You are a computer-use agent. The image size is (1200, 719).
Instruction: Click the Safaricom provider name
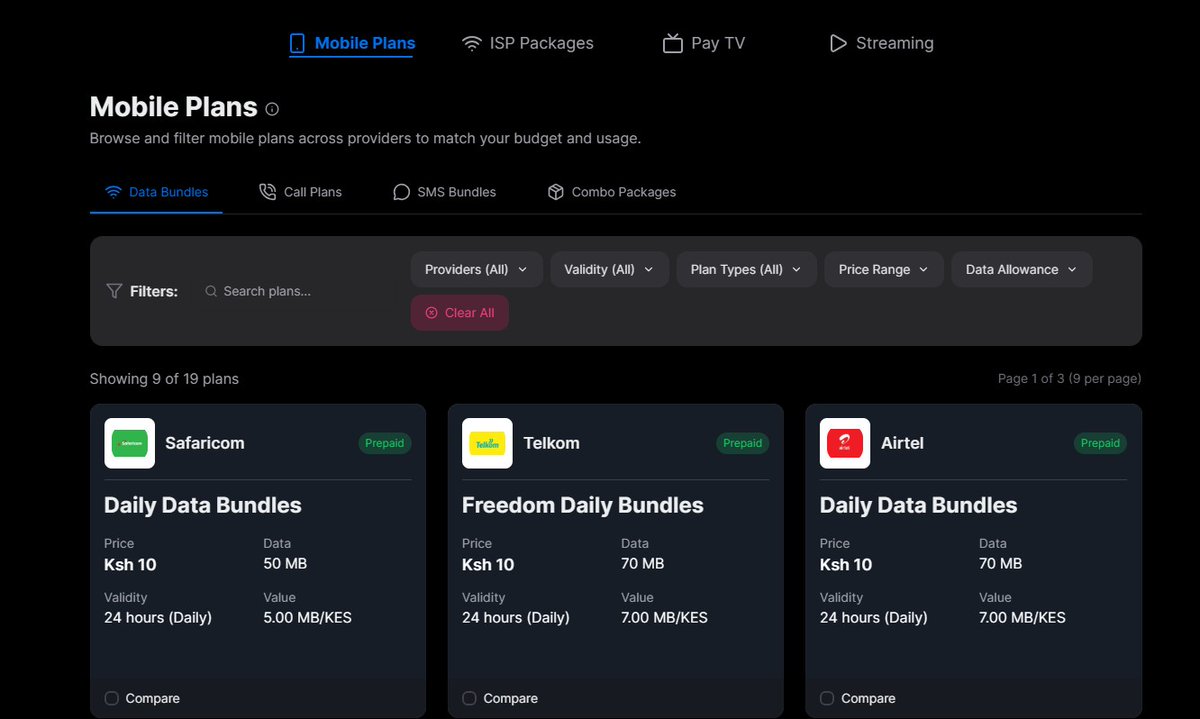(205, 443)
